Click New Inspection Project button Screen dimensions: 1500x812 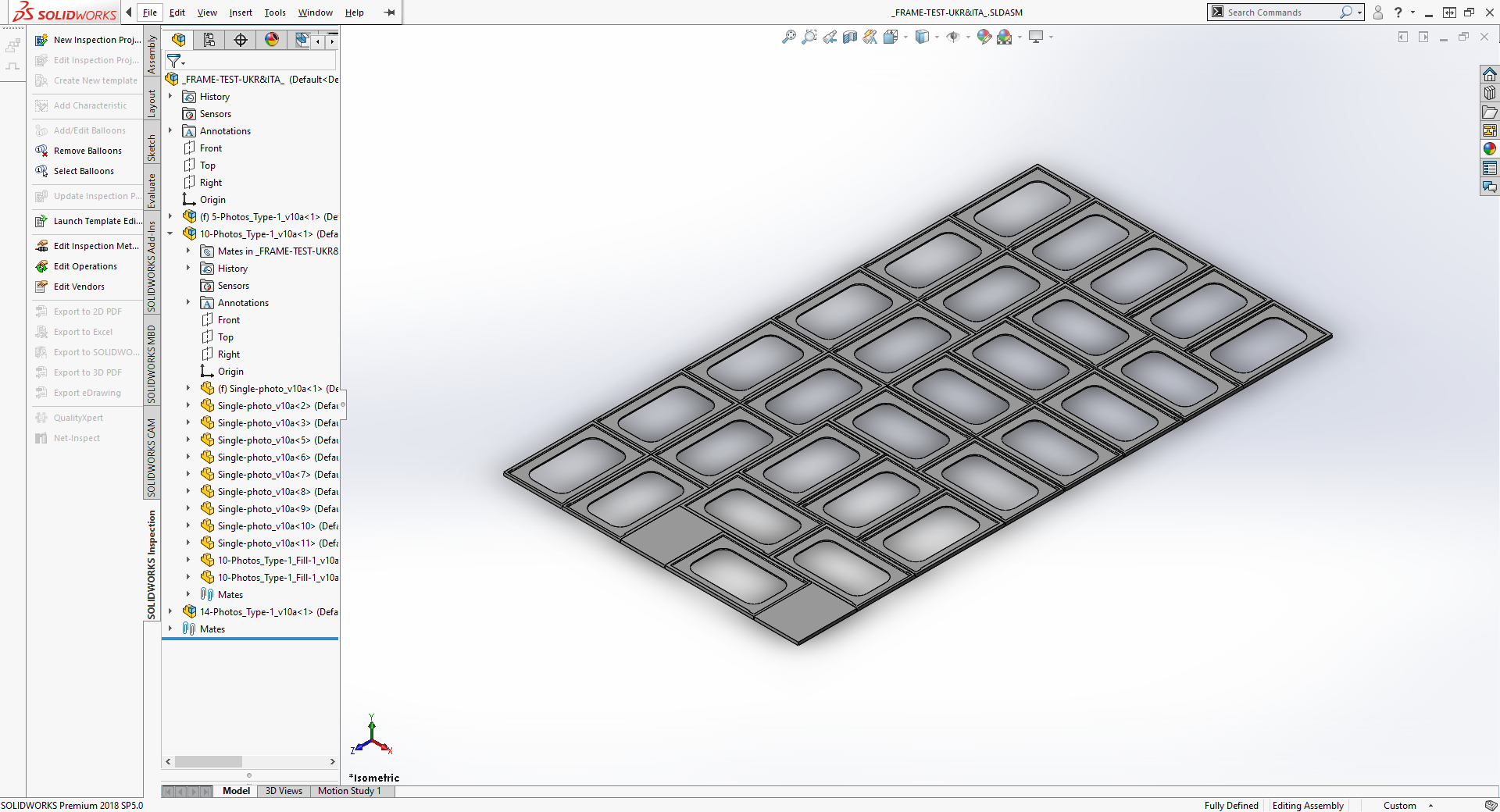(x=88, y=40)
